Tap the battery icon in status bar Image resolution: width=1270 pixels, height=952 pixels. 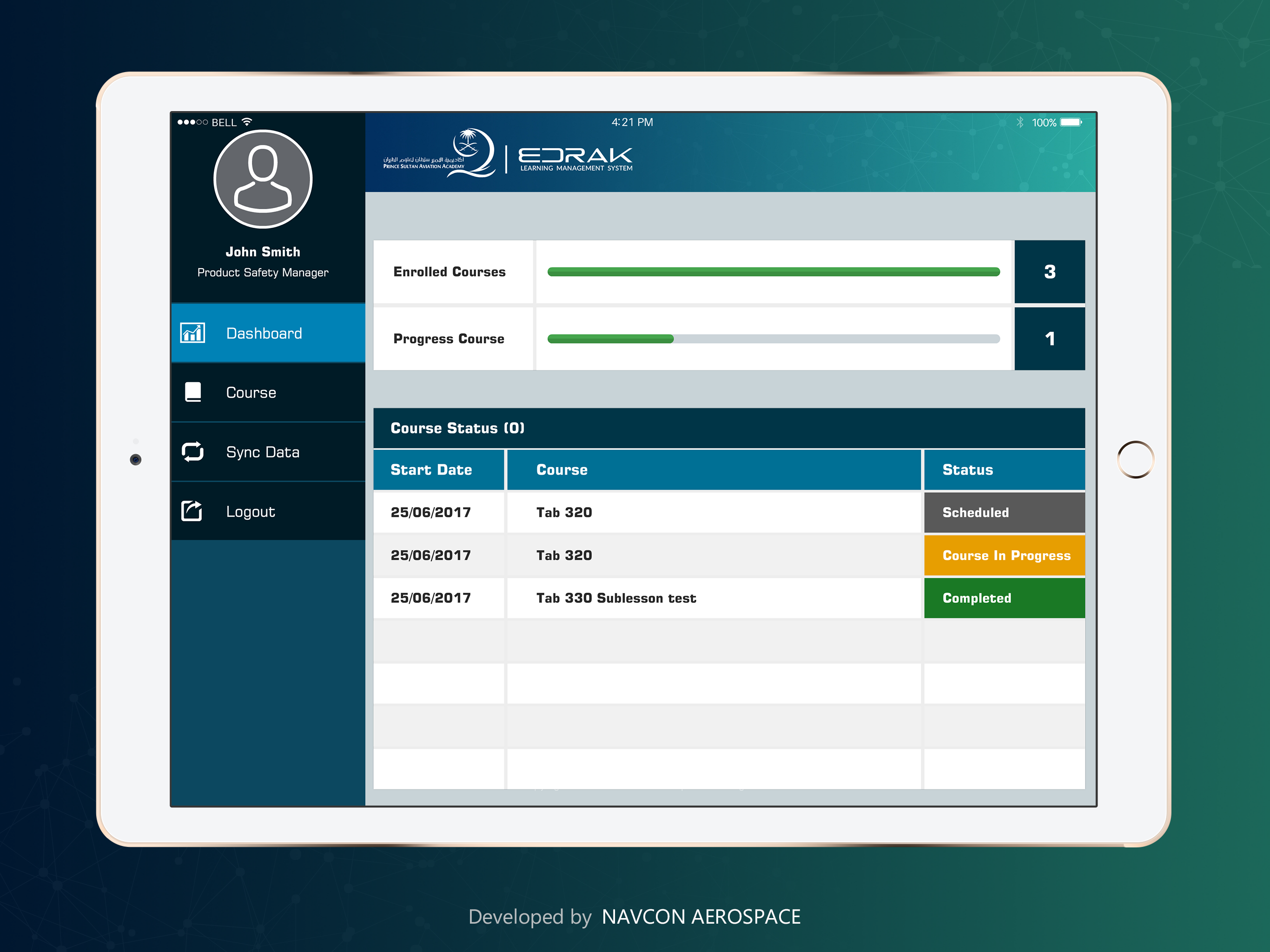click(x=1071, y=122)
